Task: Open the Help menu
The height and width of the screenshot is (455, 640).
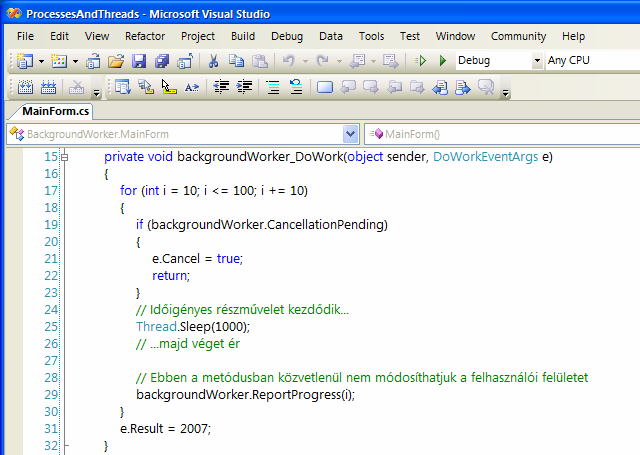Action: click(573, 36)
